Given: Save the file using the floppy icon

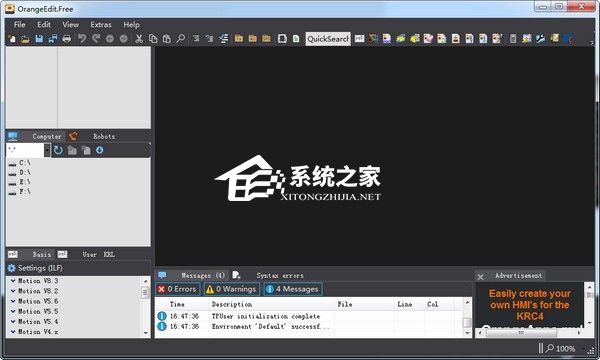Looking at the screenshot, I should pyautogui.click(x=39, y=39).
